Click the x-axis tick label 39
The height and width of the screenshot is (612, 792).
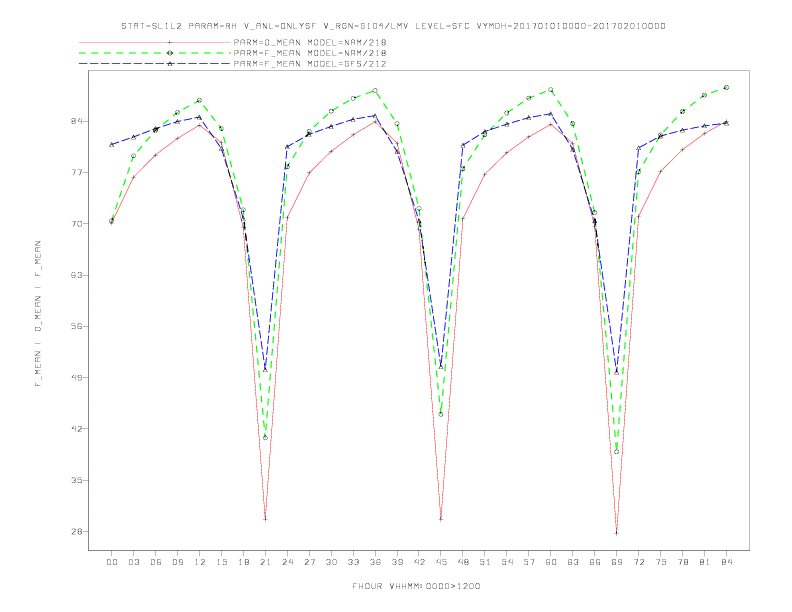397,562
